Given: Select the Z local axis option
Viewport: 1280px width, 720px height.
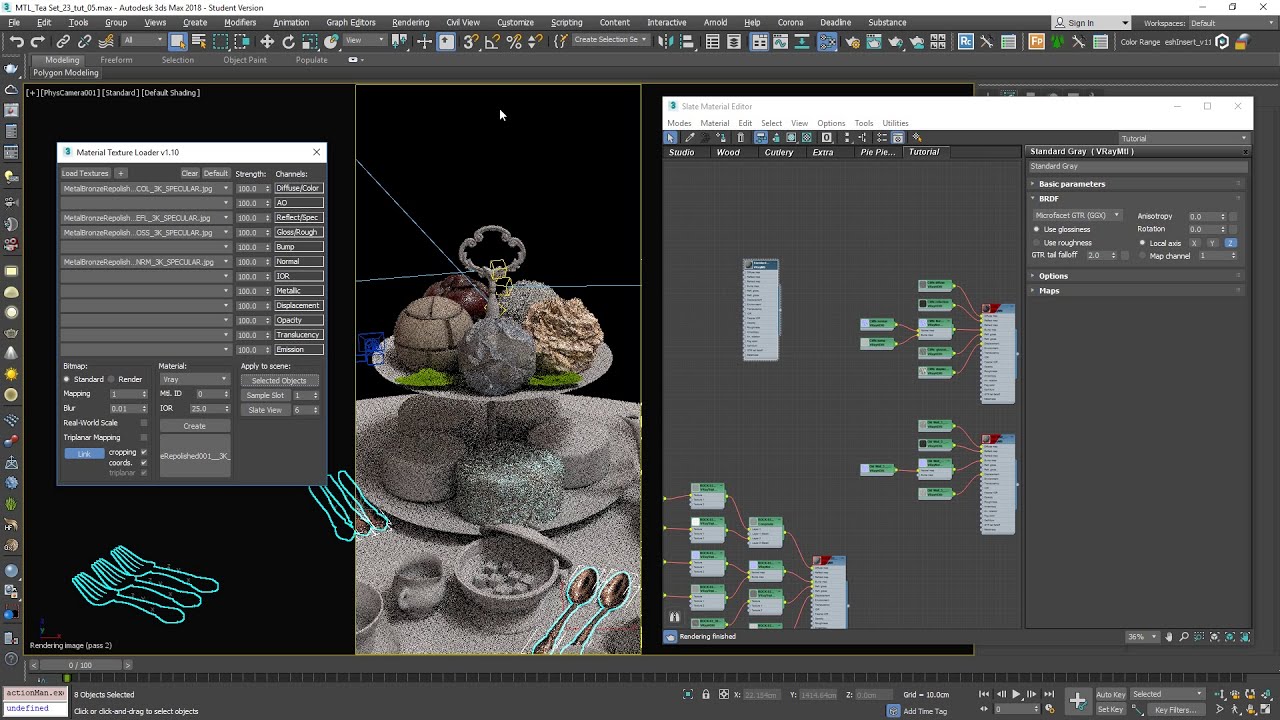Looking at the screenshot, I should click(1231, 243).
